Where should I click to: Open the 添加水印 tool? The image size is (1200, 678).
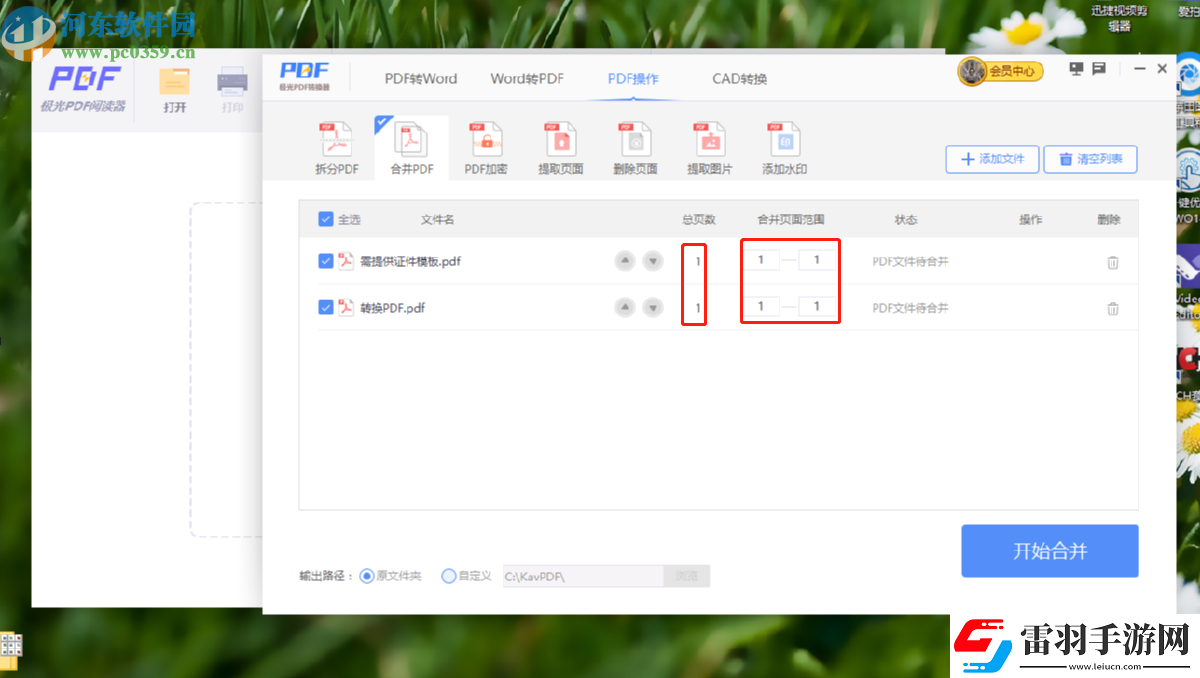784,145
